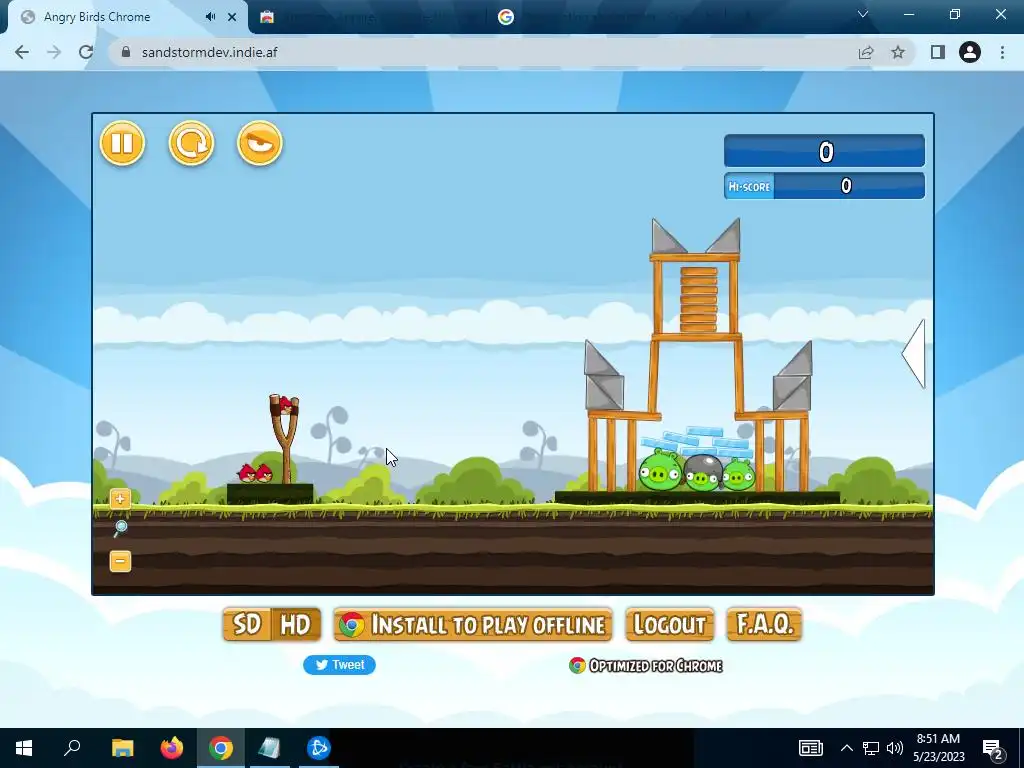Click the browser forward arrow
This screenshot has width=1024, height=768.
(x=54, y=52)
